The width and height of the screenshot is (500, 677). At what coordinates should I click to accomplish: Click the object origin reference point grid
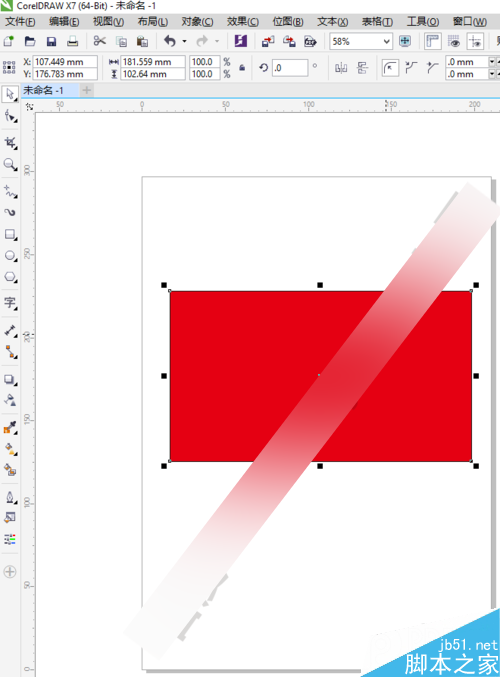pyautogui.click(x=9, y=68)
